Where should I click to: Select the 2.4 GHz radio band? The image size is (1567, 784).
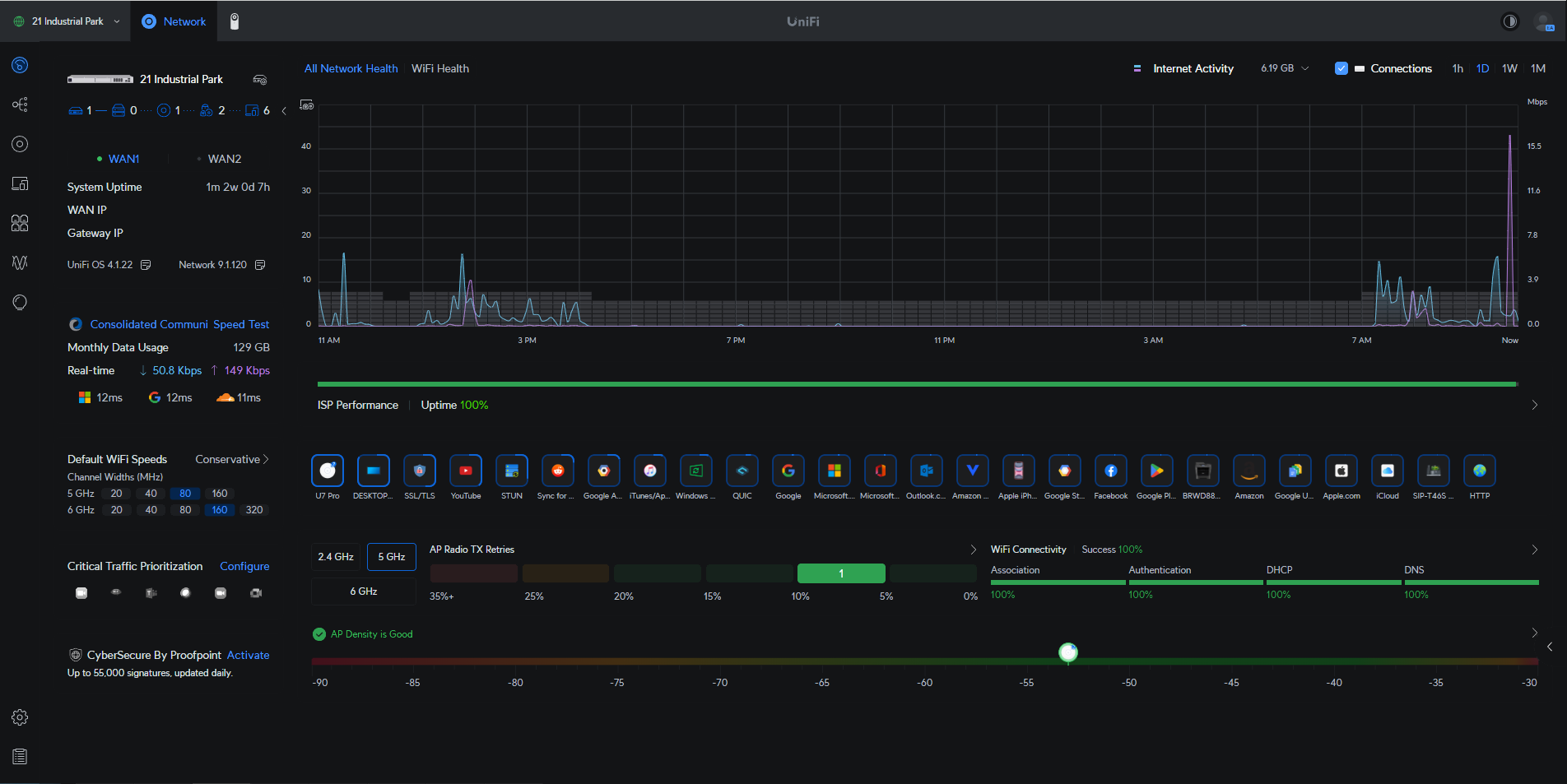tap(336, 557)
